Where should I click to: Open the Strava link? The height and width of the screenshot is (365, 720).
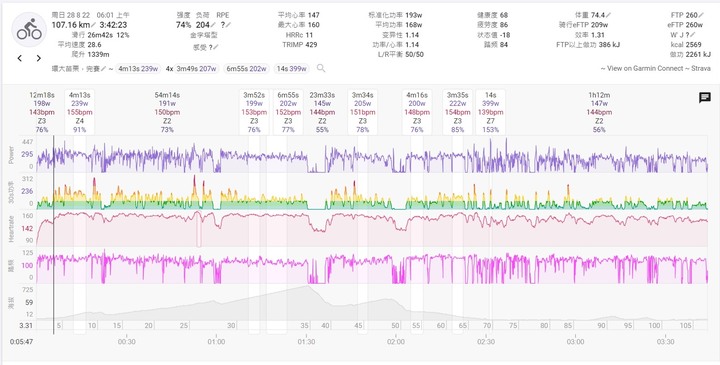point(701,68)
